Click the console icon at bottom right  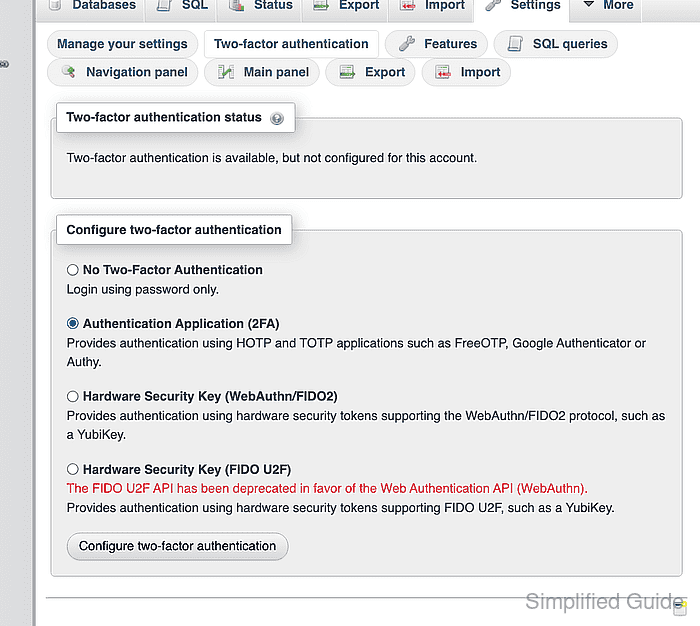pos(679,608)
